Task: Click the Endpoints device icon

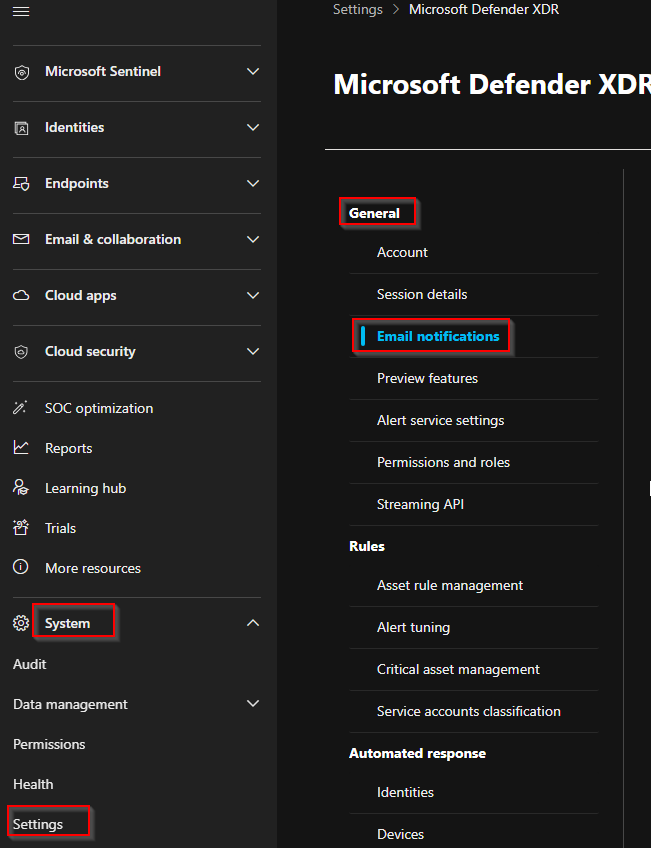Action: coord(21,184)
